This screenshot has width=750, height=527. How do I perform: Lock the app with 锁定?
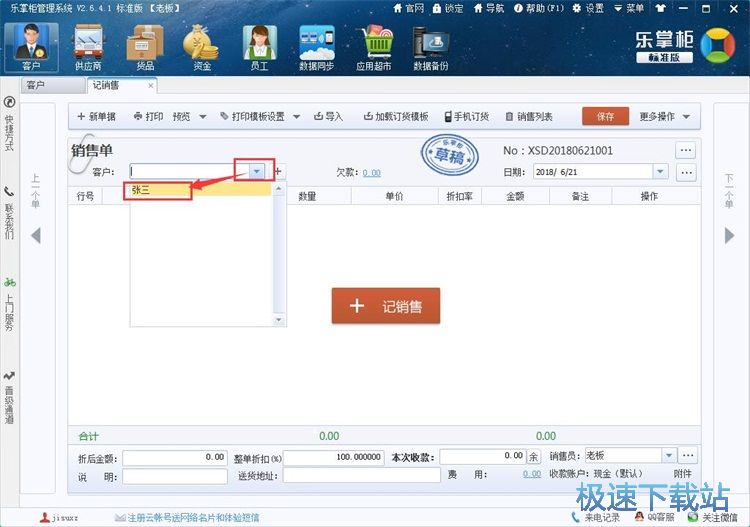[x=448, y=8]
